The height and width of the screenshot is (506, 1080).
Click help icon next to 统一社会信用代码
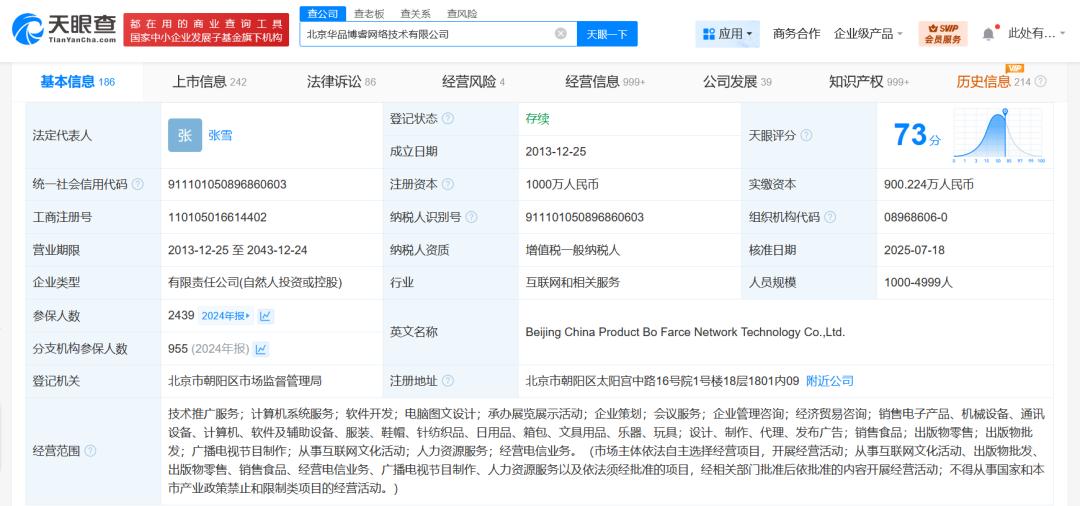tap(138, 184)
